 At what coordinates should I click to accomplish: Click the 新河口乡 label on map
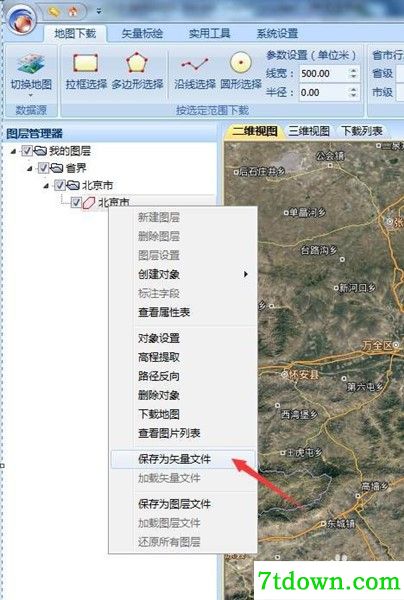coord(357,288)
